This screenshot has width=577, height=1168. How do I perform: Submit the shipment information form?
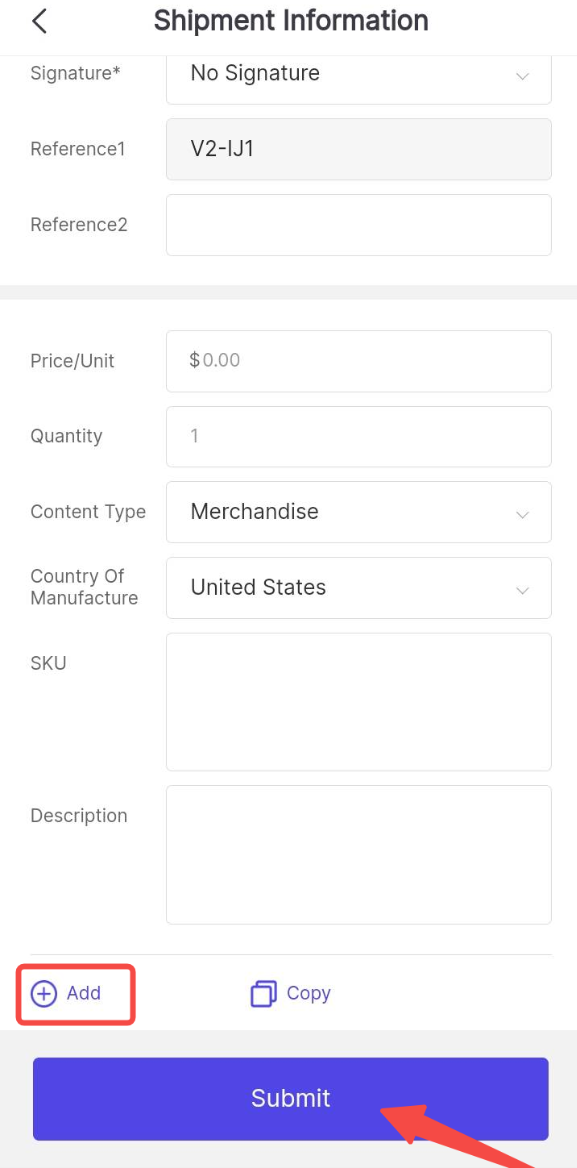coord(290,1099)
